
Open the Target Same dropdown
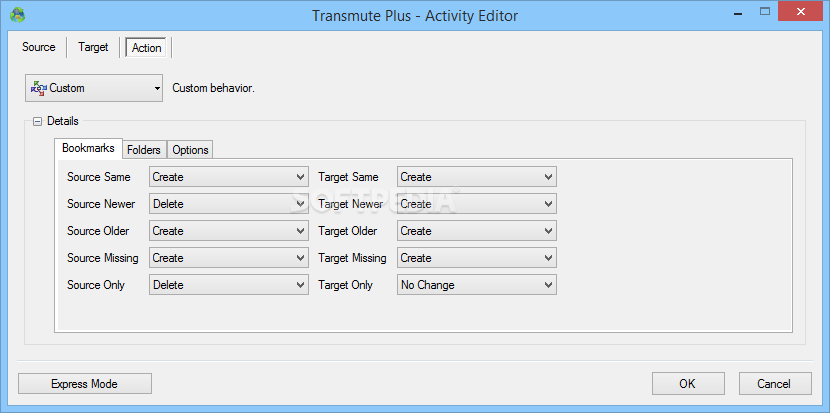(476, 177)
